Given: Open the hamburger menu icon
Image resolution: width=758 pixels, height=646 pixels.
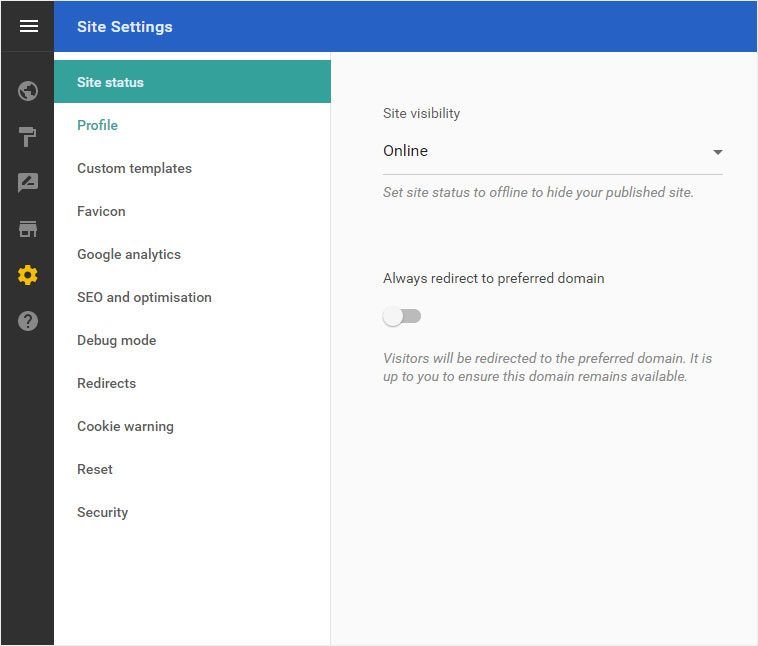Looking at the screenshot, I should [29, 26].
